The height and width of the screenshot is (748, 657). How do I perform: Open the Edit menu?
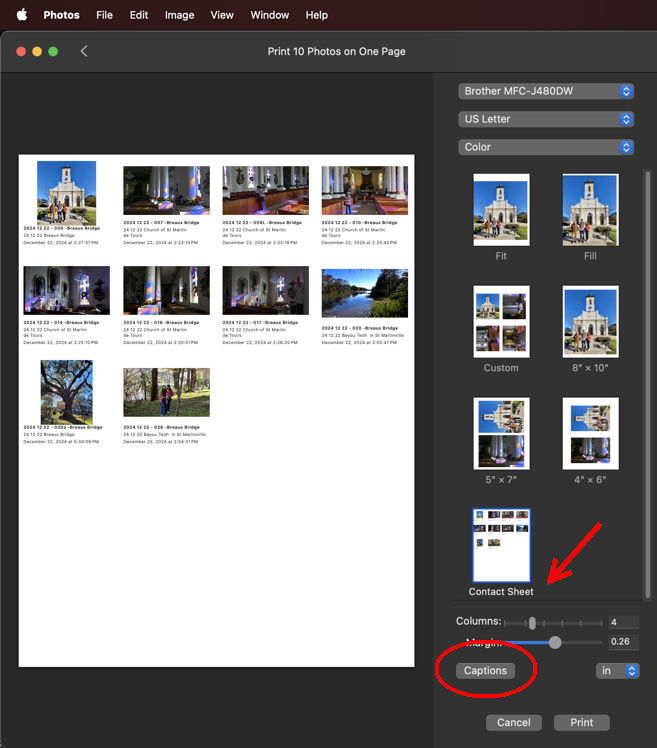coord(139,15)
